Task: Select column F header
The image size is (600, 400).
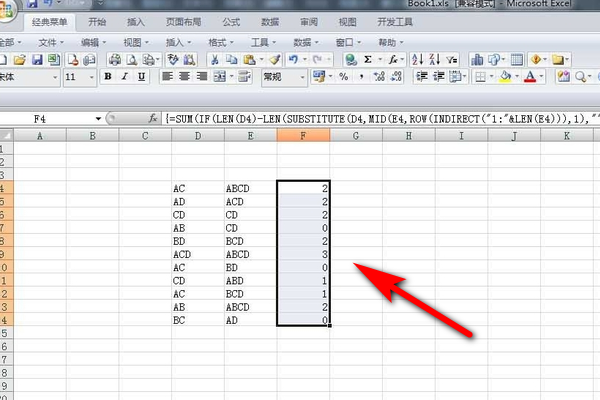Action: click(x=303, y=136)
